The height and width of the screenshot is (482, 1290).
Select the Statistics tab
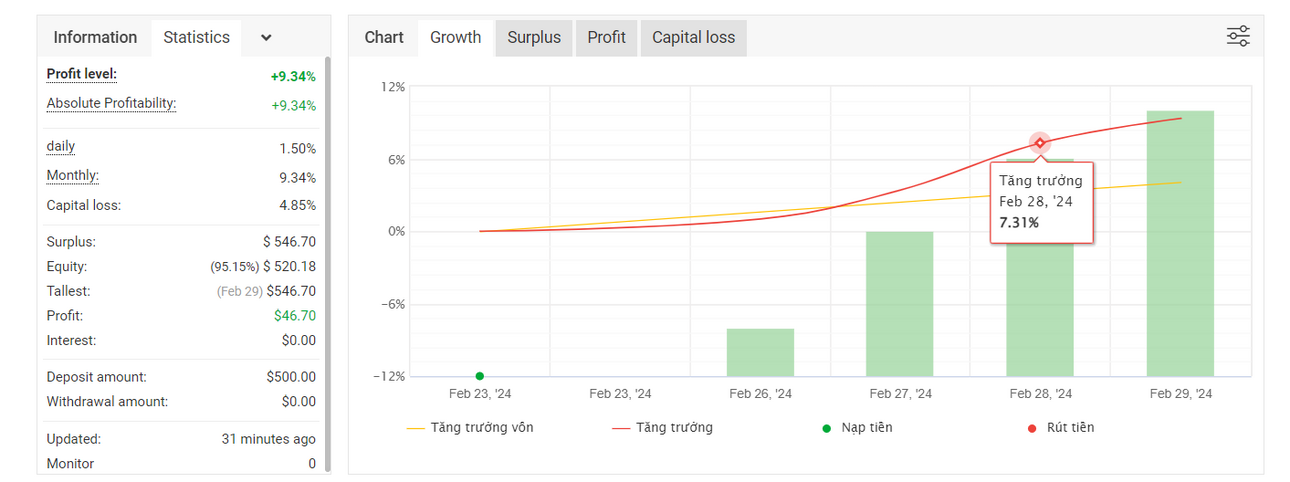coord(196,37)
